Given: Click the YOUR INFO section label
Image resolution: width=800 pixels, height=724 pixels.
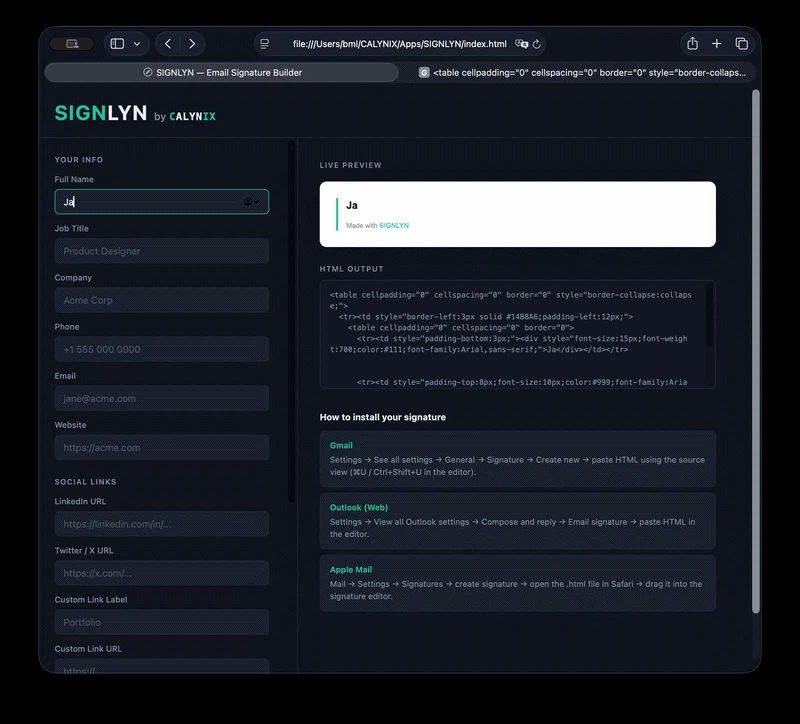Looking at the screenshot, I should coord(79,160).
